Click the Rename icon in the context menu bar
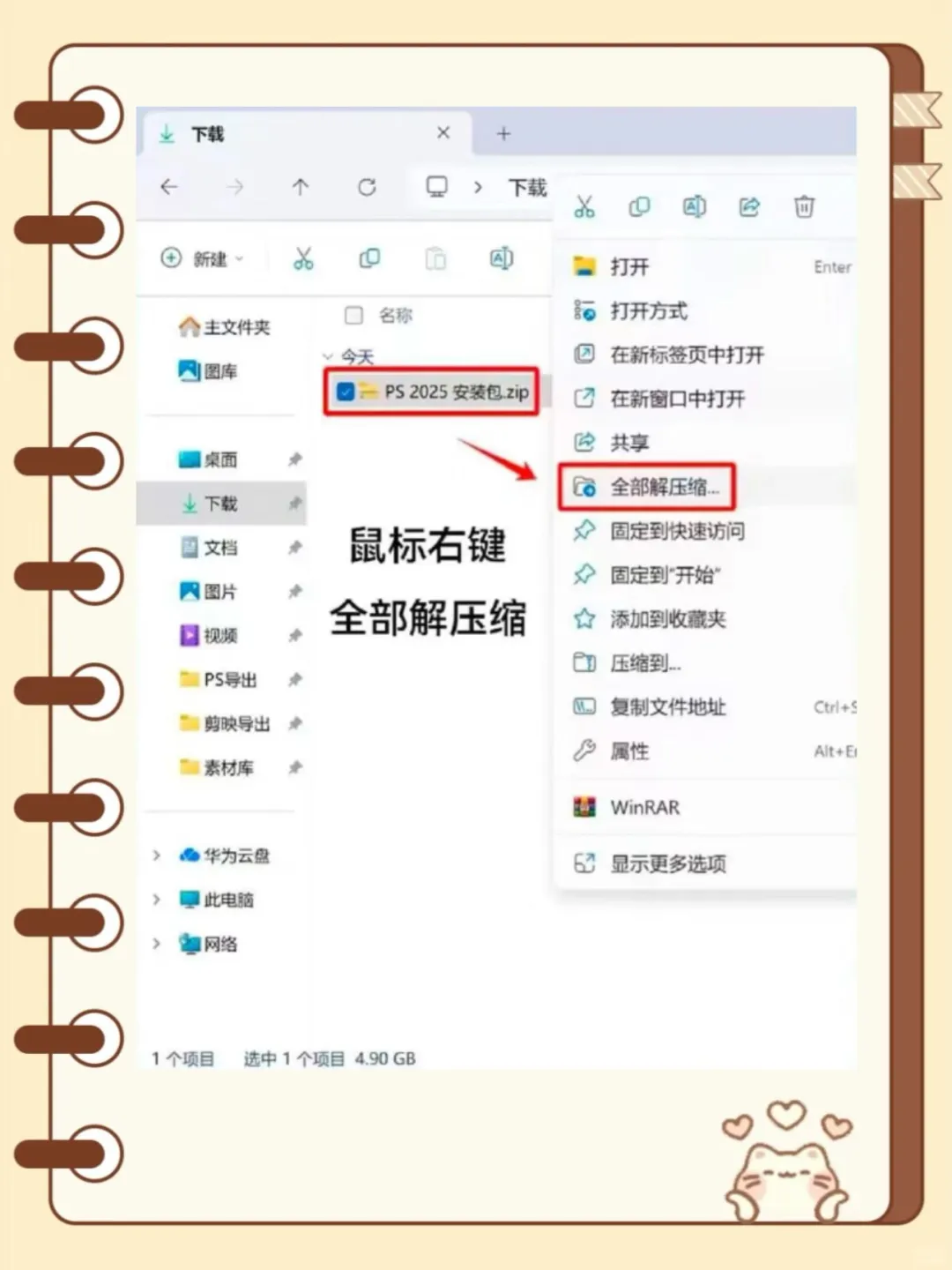952x1270 pixels. click(x=694, y=206)
